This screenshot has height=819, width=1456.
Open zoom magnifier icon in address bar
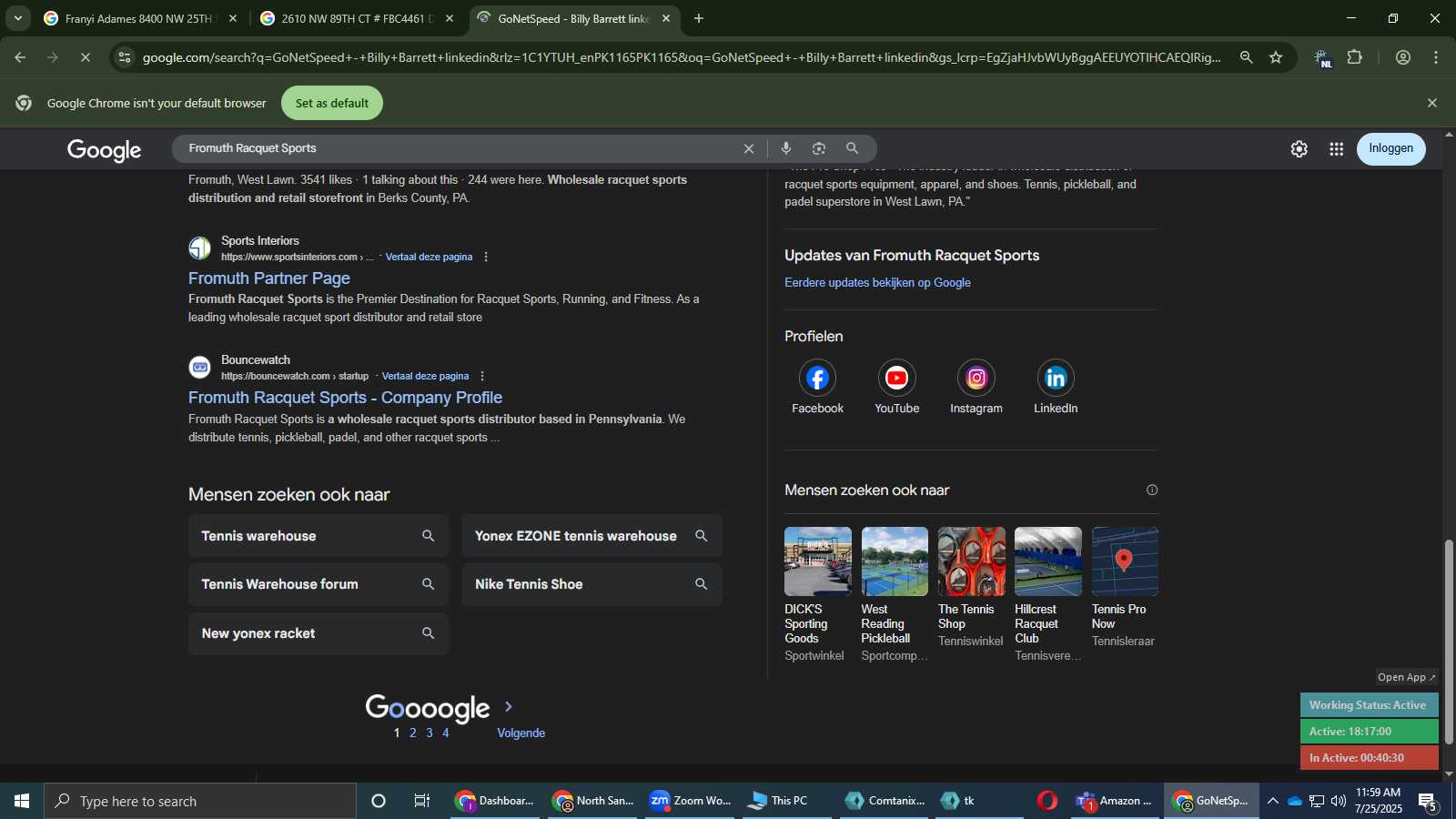[x=1246, y=57]
